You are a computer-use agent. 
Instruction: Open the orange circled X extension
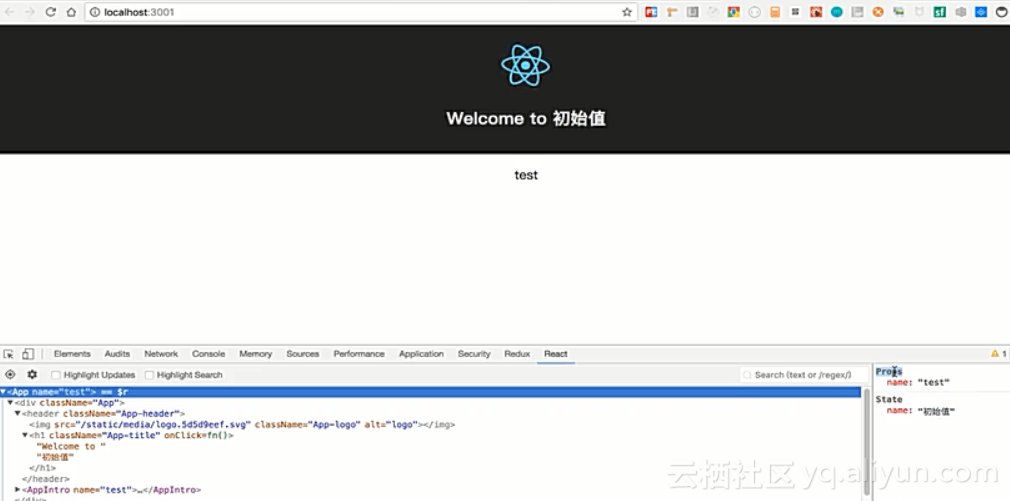pos(878,12)
